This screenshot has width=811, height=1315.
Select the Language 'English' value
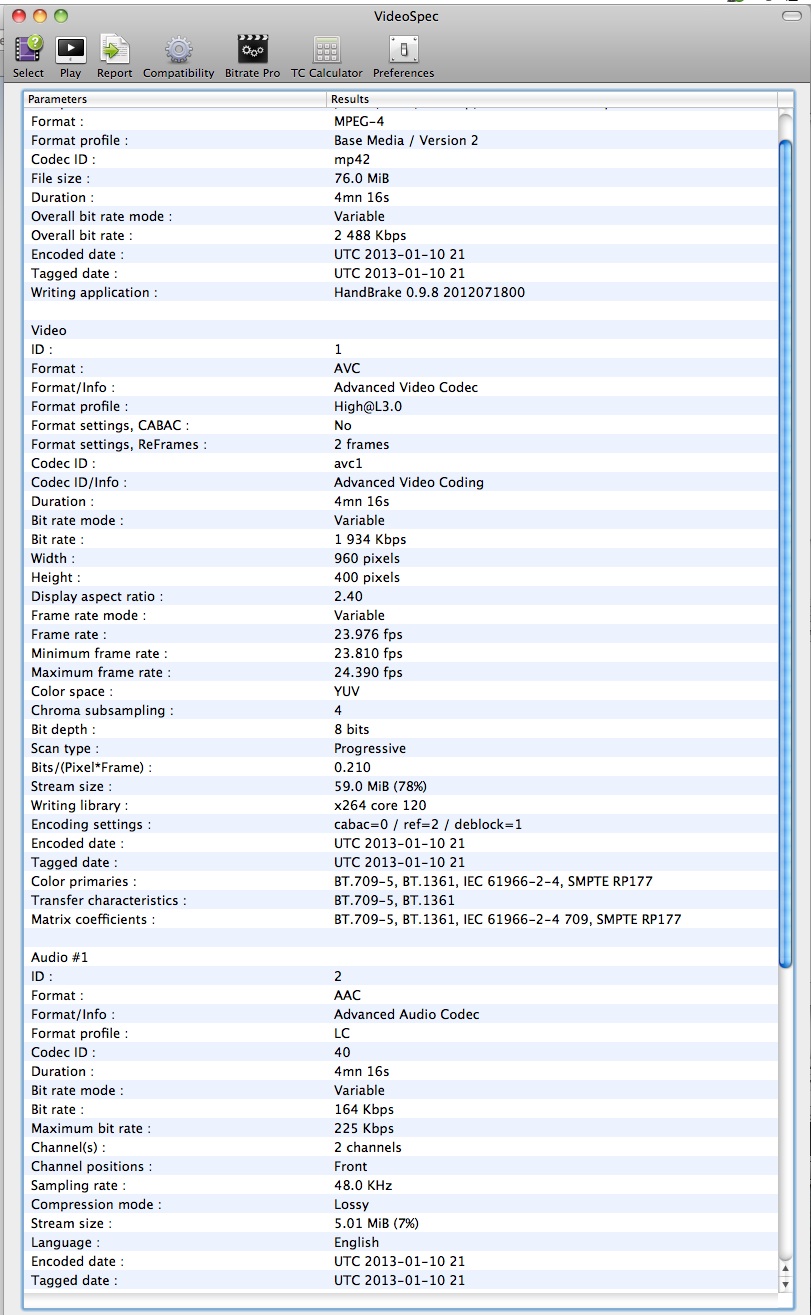tap(356, 1242)
